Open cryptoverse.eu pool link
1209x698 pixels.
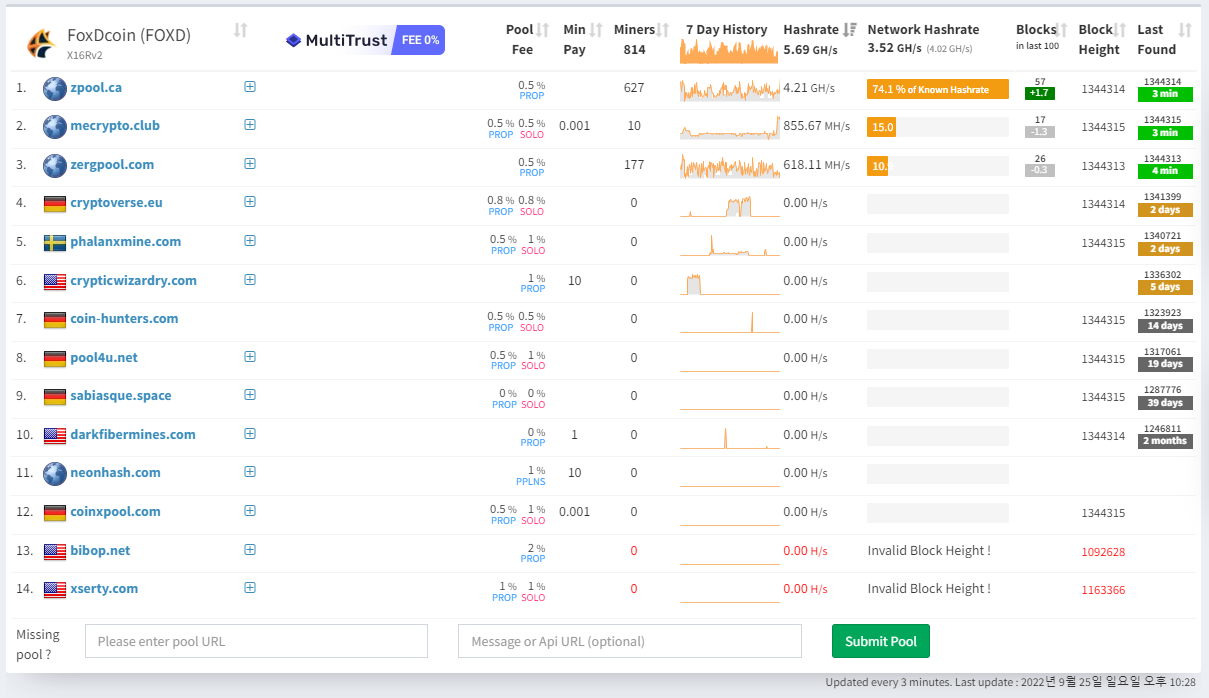(116, 203)
